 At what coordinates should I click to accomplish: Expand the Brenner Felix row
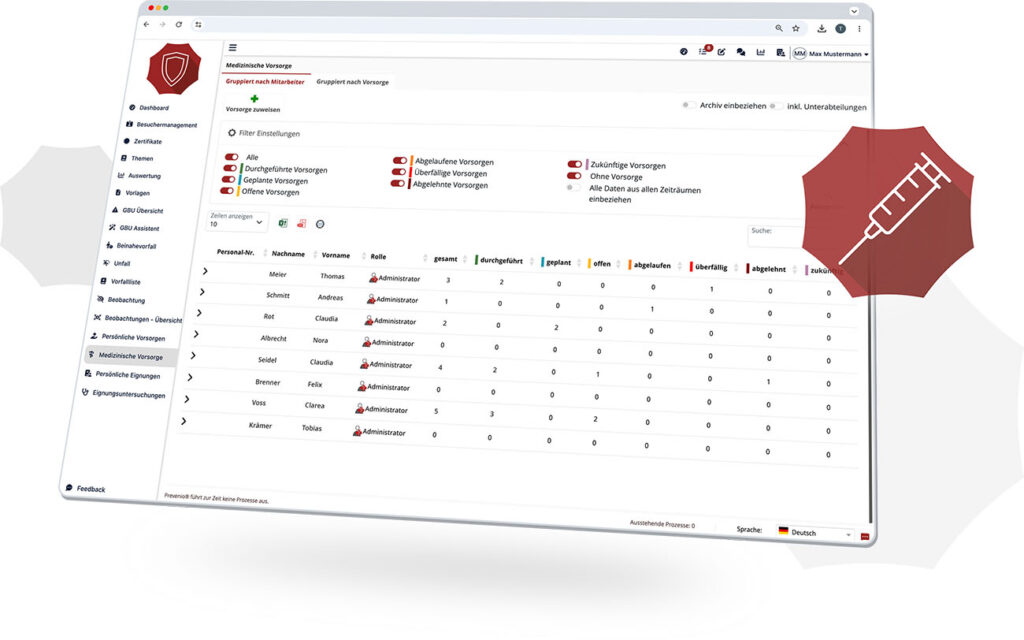tap(189, 377)
